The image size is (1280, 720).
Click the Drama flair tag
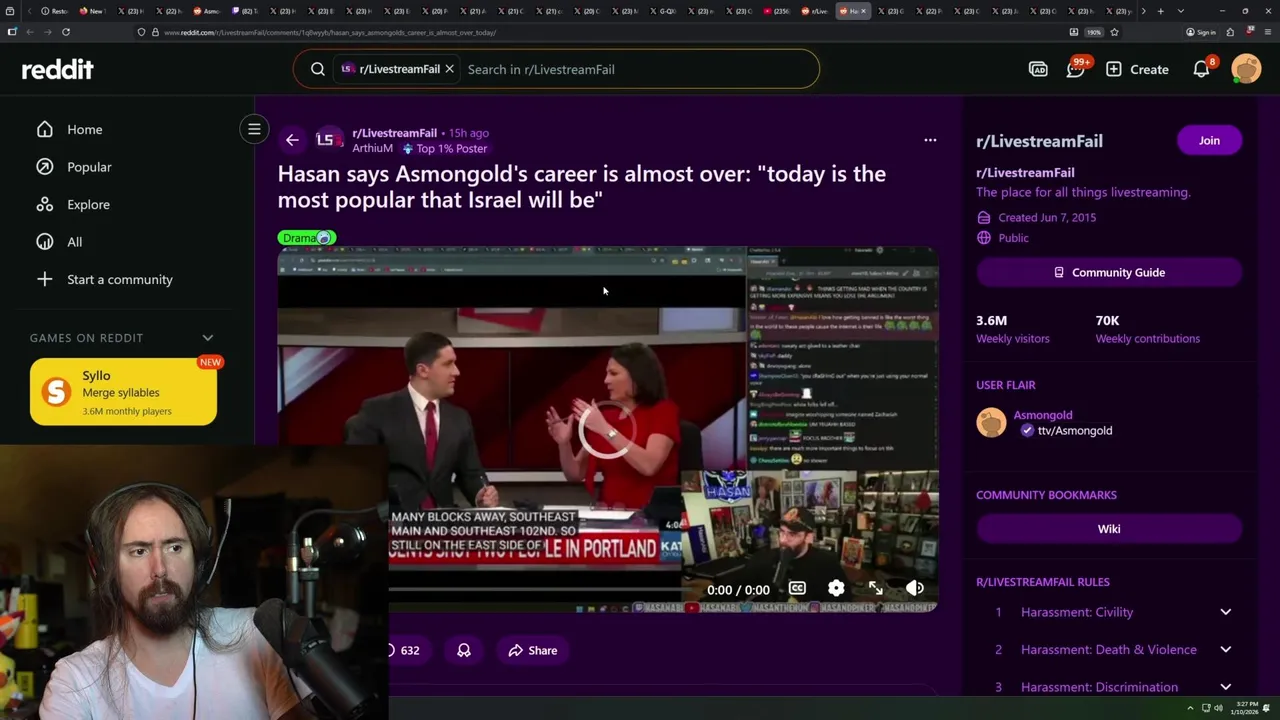coord(307,238)
